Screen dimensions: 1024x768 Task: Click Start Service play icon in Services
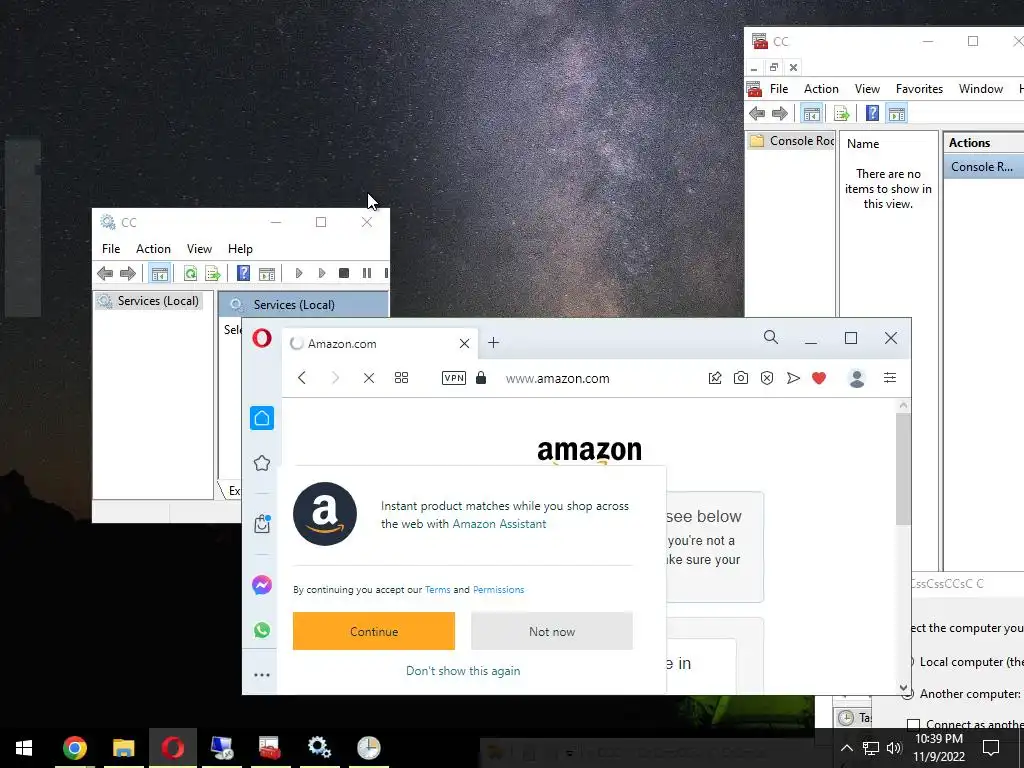pyautogui.click(x=299, y=273)
